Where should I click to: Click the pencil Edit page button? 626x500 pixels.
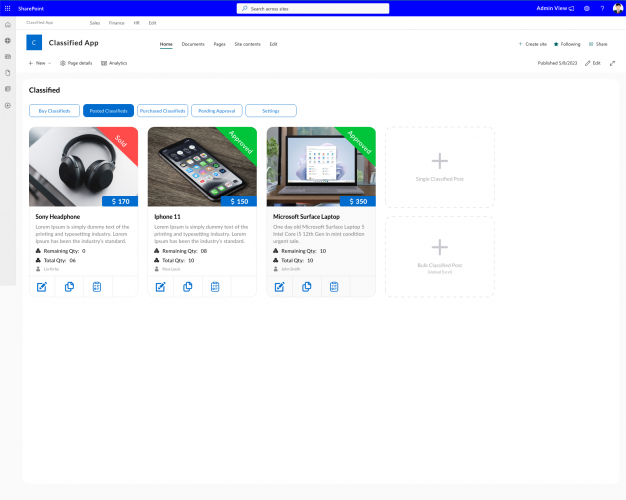click(593, 63)
